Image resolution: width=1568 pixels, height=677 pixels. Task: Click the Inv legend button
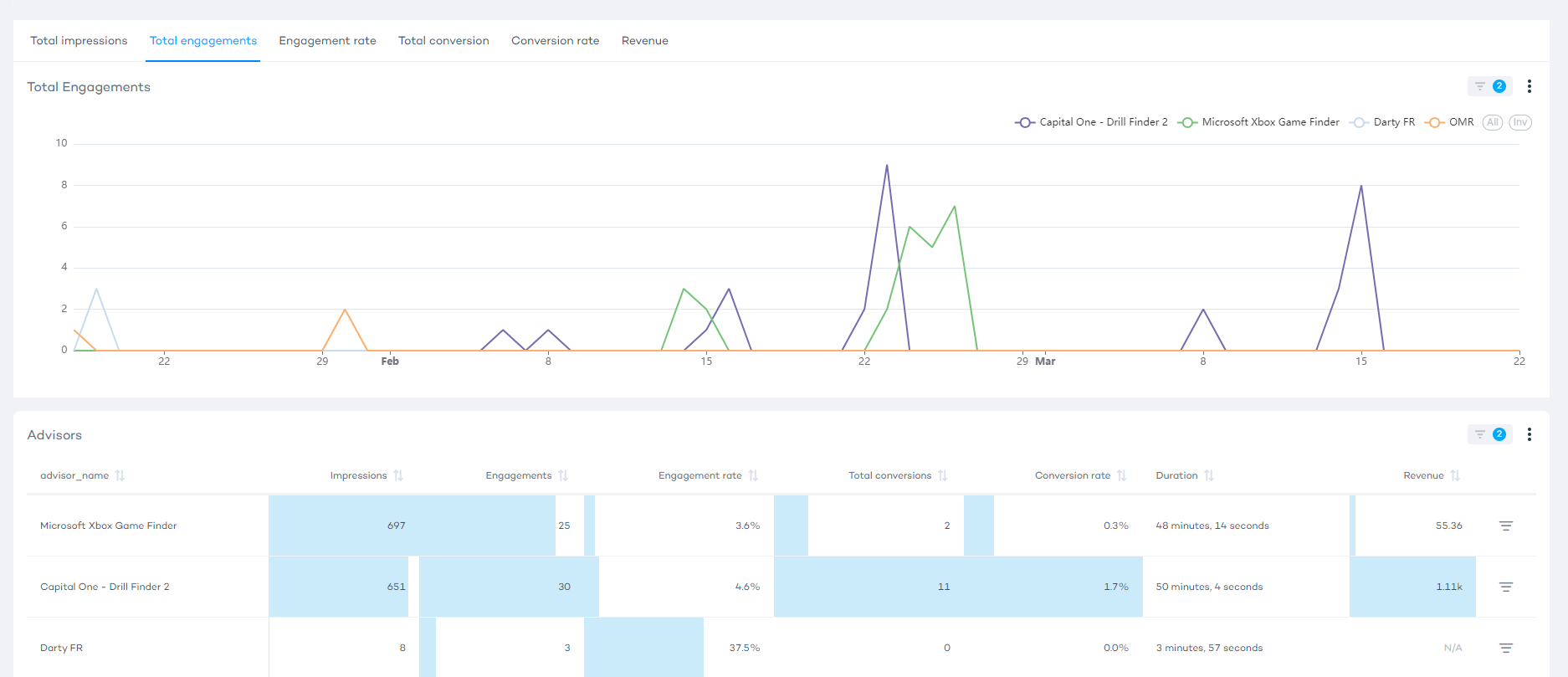click(x=1519, y=122)
